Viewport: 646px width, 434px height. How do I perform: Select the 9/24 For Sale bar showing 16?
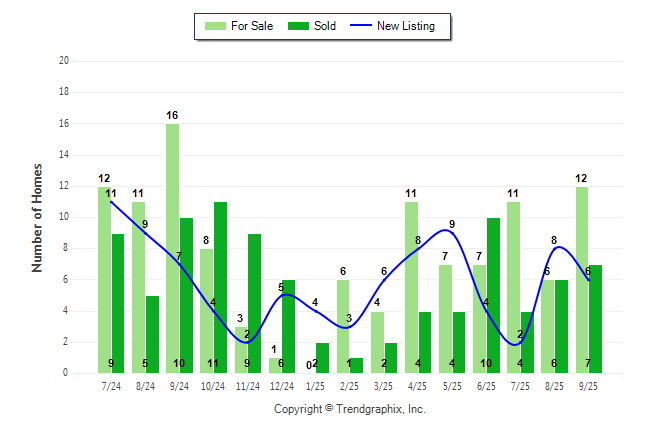pyautogui.click(x=173, y=248)
